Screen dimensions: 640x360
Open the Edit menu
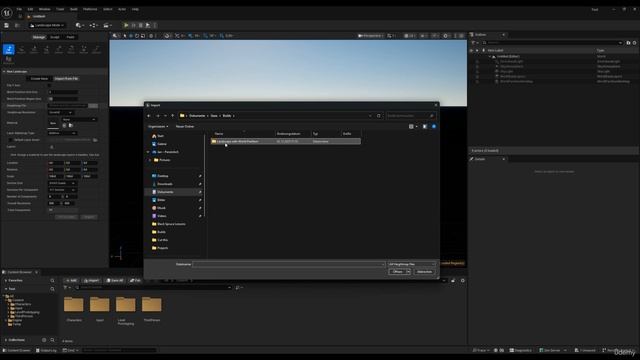click(x=30, y=9)
